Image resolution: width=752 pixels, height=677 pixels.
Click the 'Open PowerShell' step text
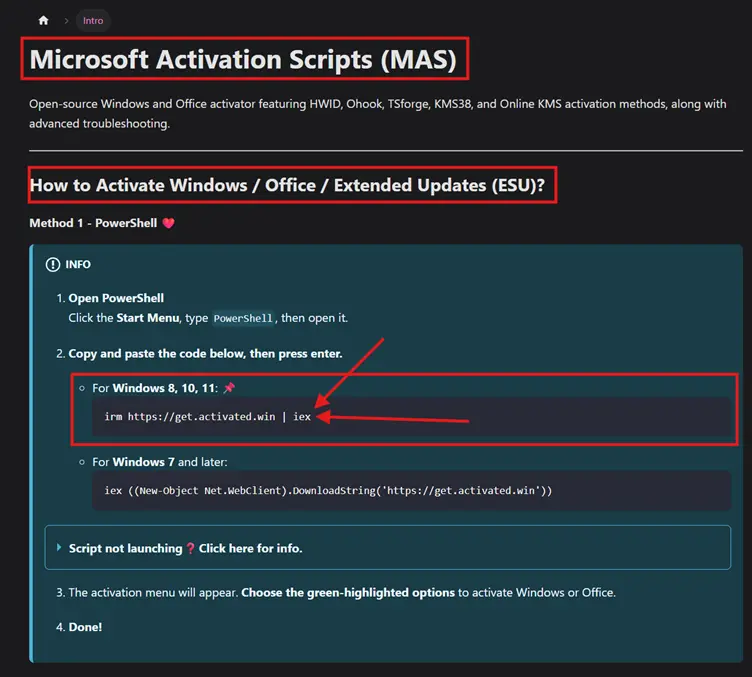tap(116, 298)
